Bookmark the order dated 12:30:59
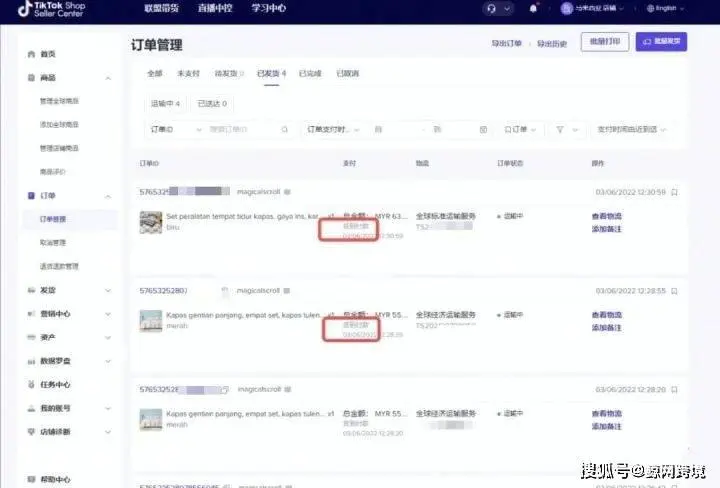The image size is (720, 488). pyautogui.click(x=675, y=192)
